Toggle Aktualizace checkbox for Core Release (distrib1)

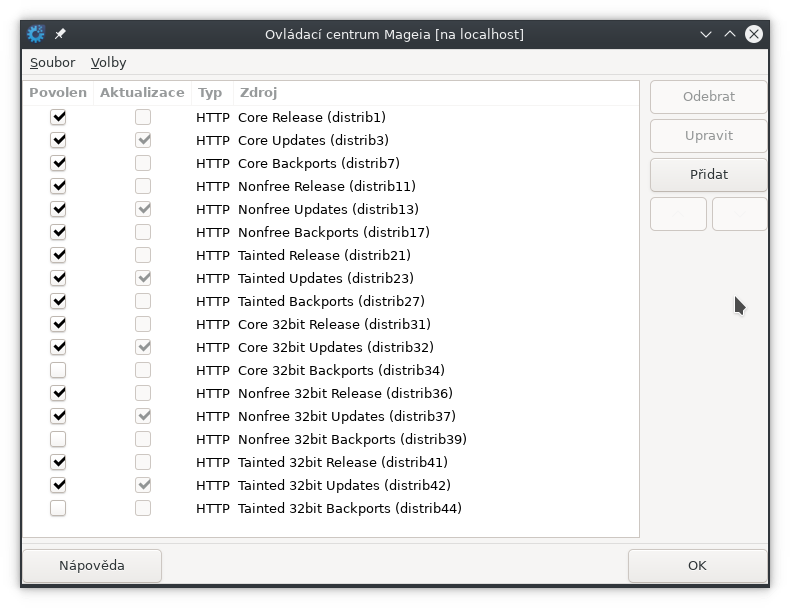pyautogui.click(x=143, y=117)
